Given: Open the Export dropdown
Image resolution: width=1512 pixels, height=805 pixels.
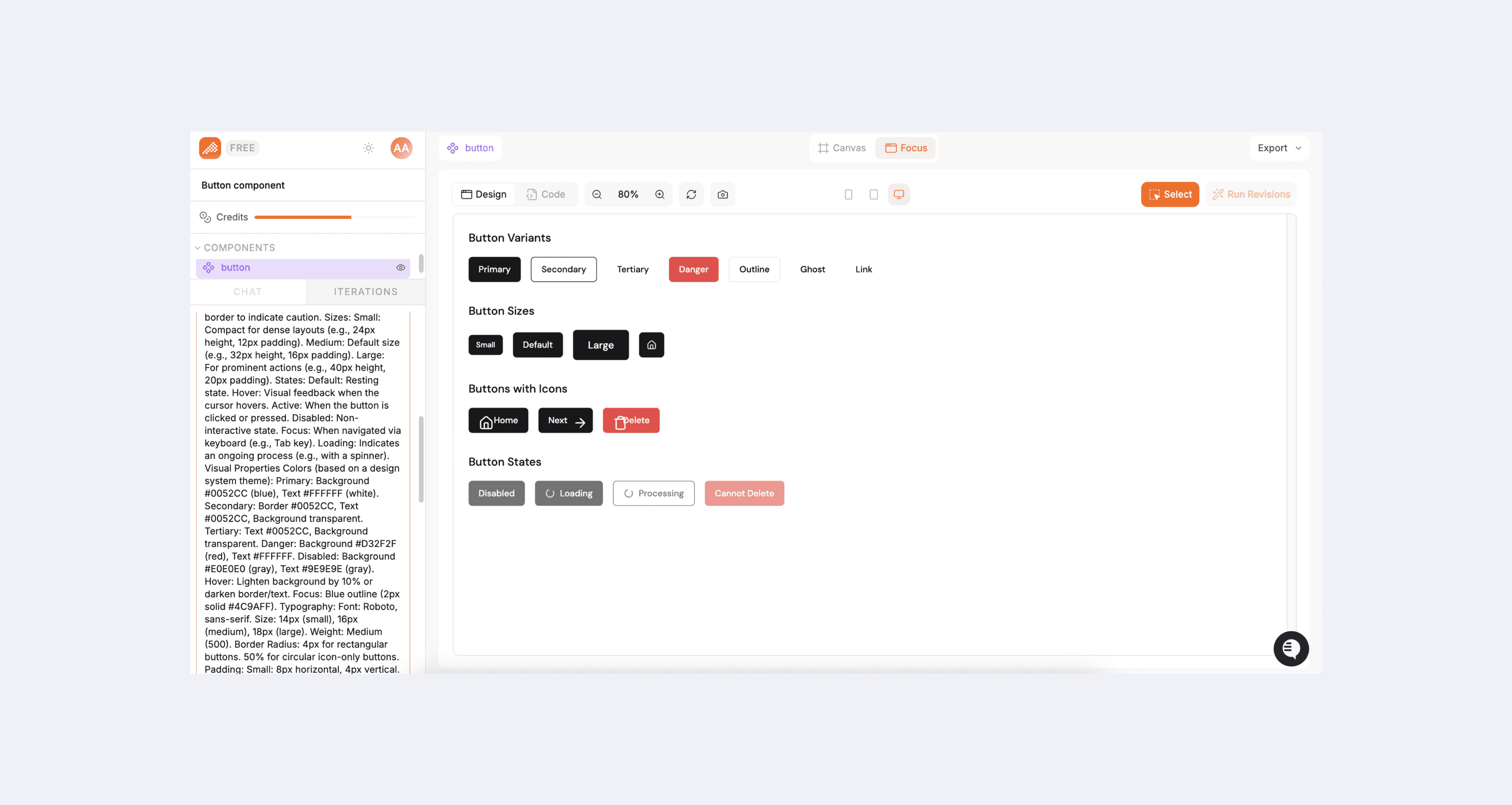Looking at the screenshot, I should coord(1279,148).
